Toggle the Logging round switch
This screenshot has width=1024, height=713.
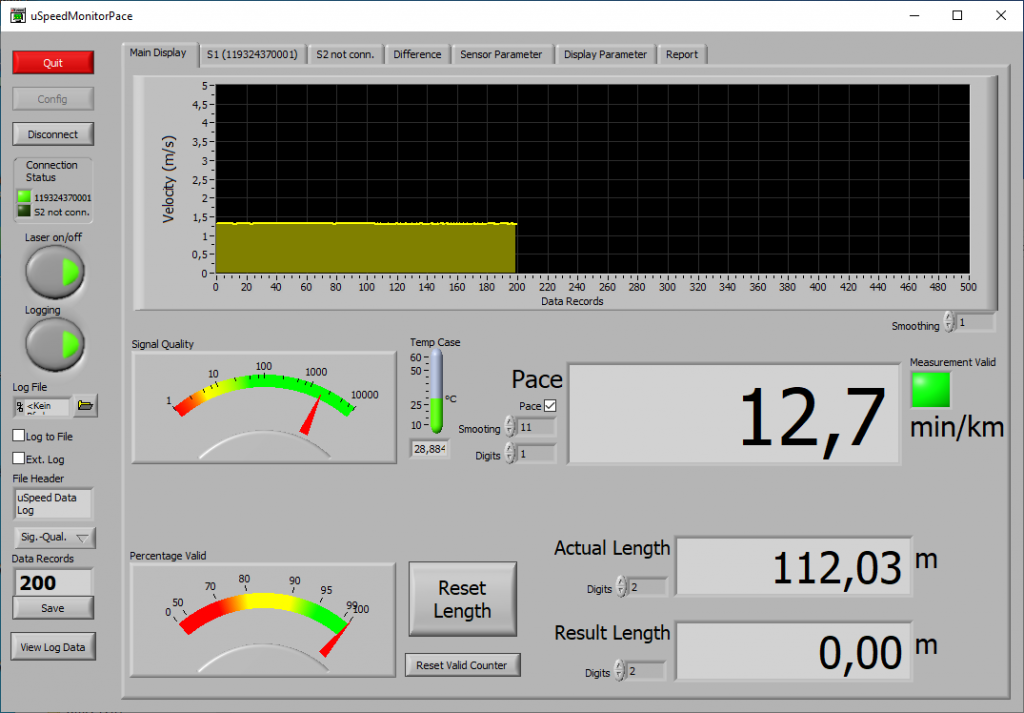(54, 344)
